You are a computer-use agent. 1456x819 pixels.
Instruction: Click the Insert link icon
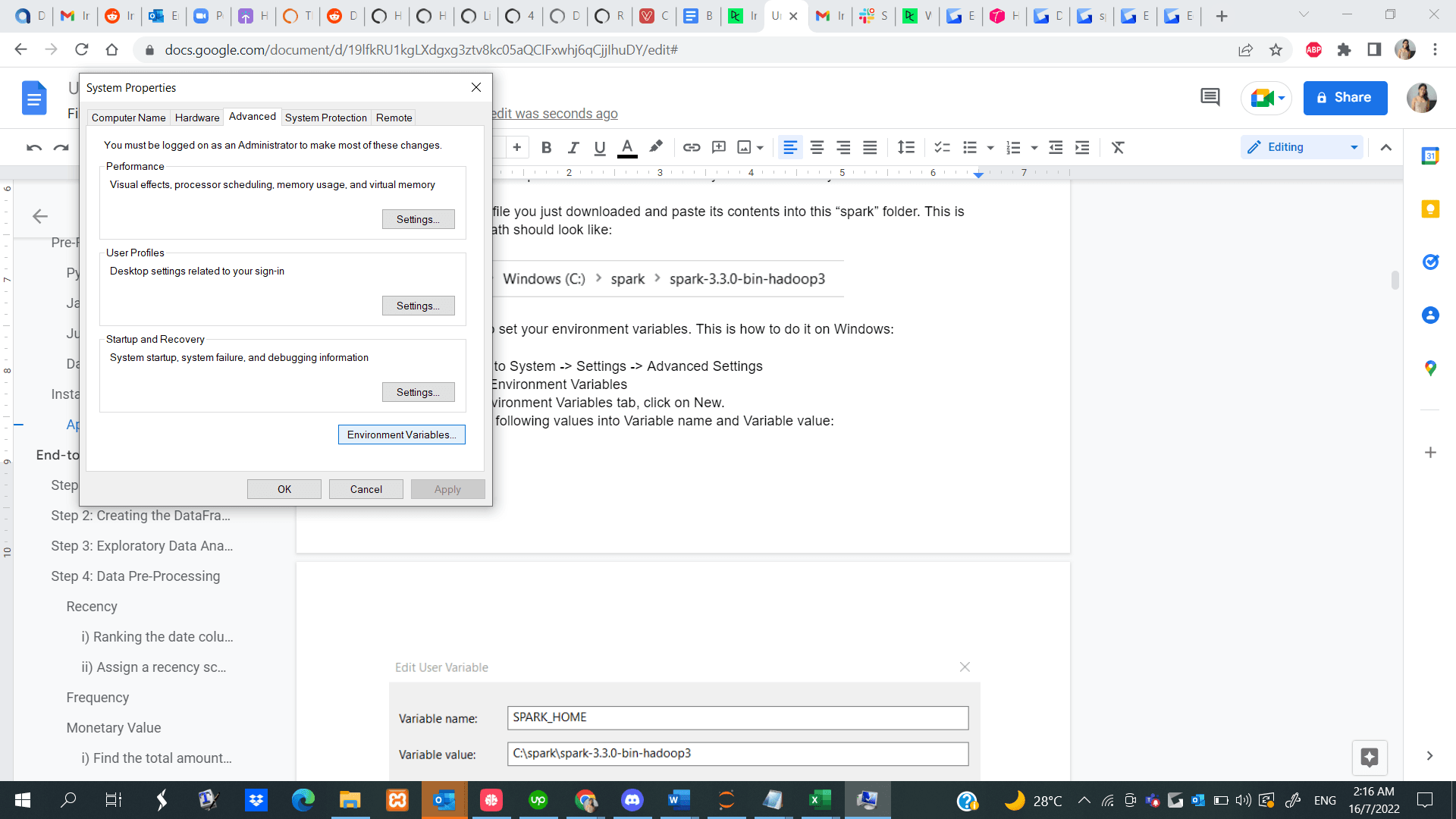tap(691, 148)
